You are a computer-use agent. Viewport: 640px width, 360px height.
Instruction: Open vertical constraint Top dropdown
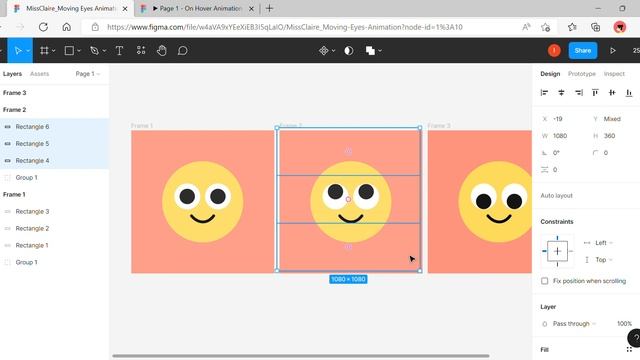click(x=604, y=260)
